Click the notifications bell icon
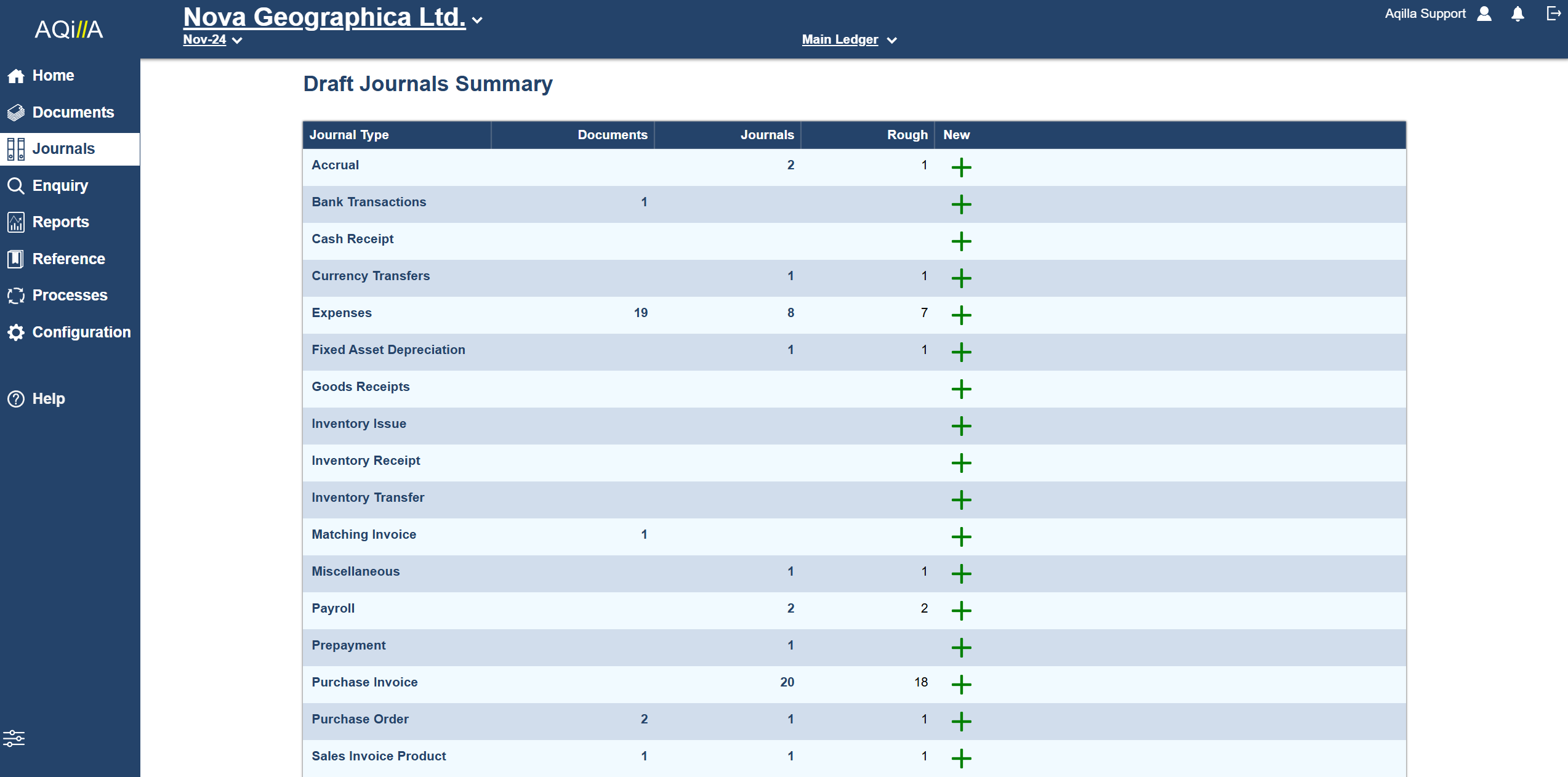The width and height of the screenshot is (1568, 777). [x=1518, y=14]
